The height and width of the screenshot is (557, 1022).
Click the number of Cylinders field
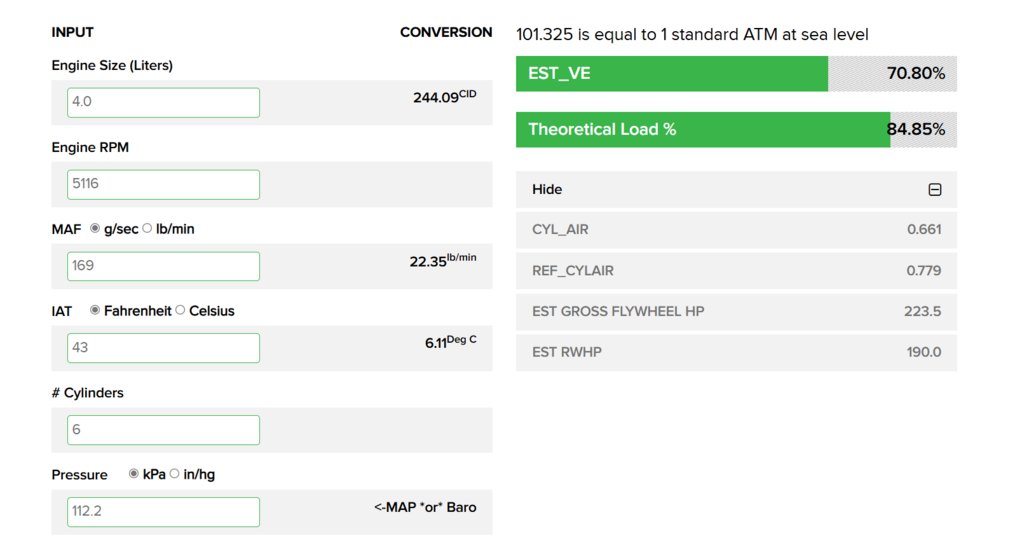(x=163, y=430)
